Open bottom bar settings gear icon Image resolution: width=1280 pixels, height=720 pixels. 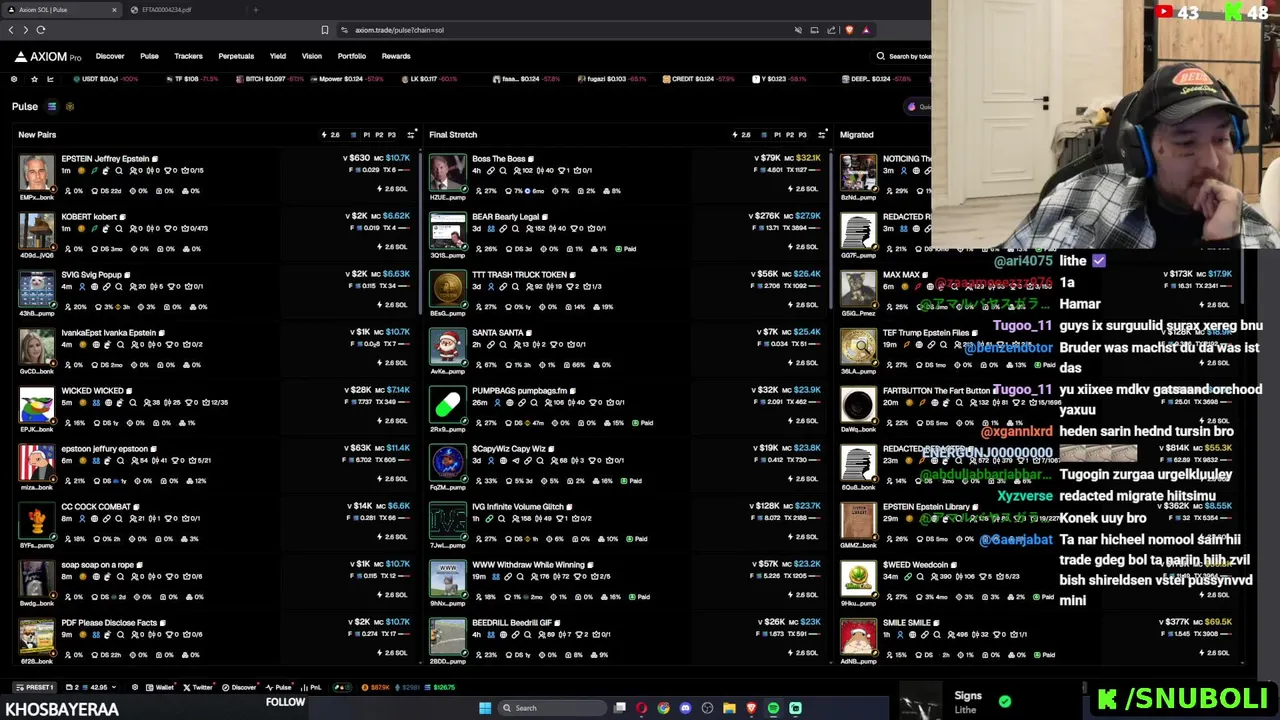[x=136, y=687]
